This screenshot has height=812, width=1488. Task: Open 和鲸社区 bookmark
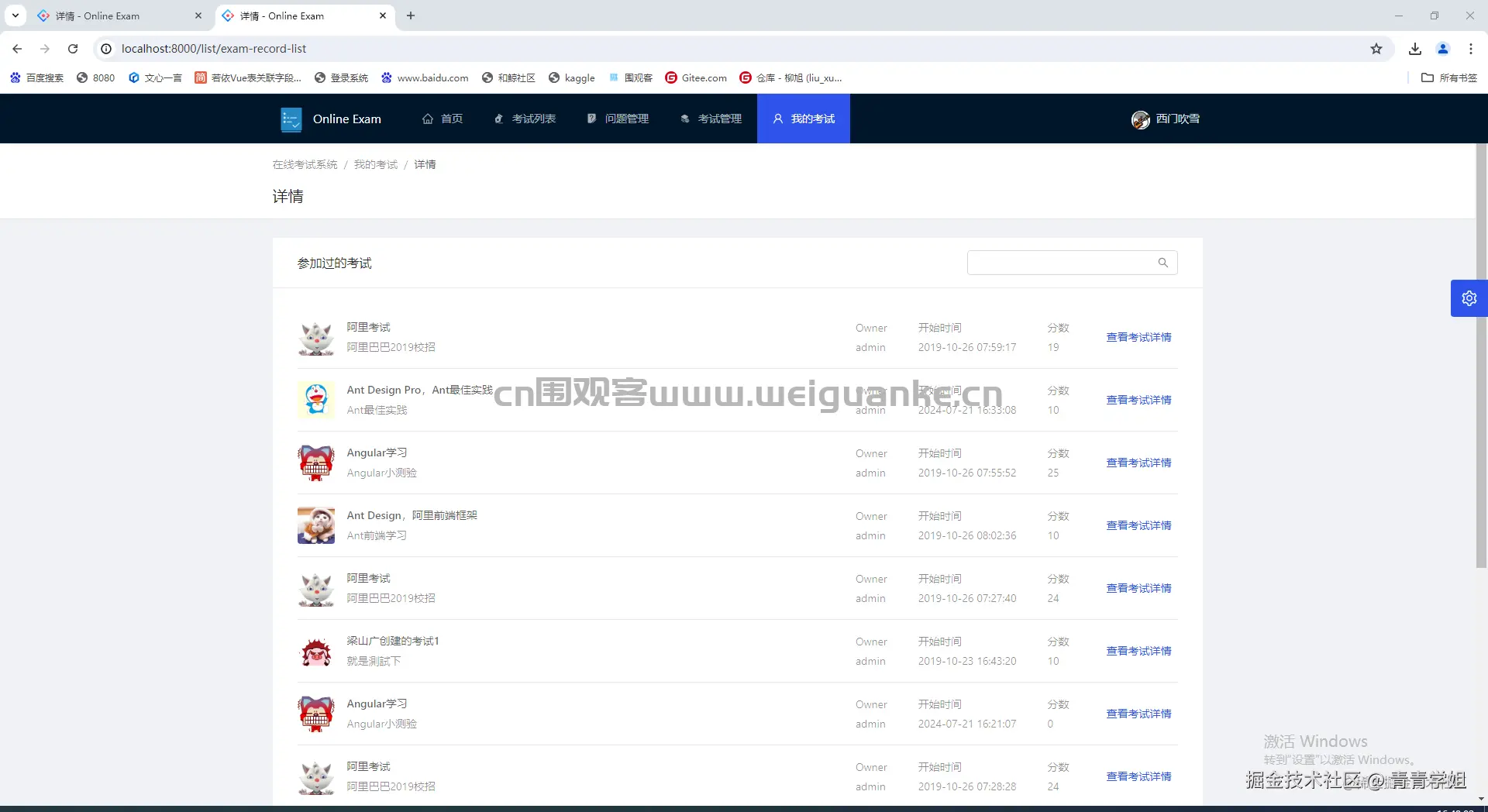coord(509,77)
